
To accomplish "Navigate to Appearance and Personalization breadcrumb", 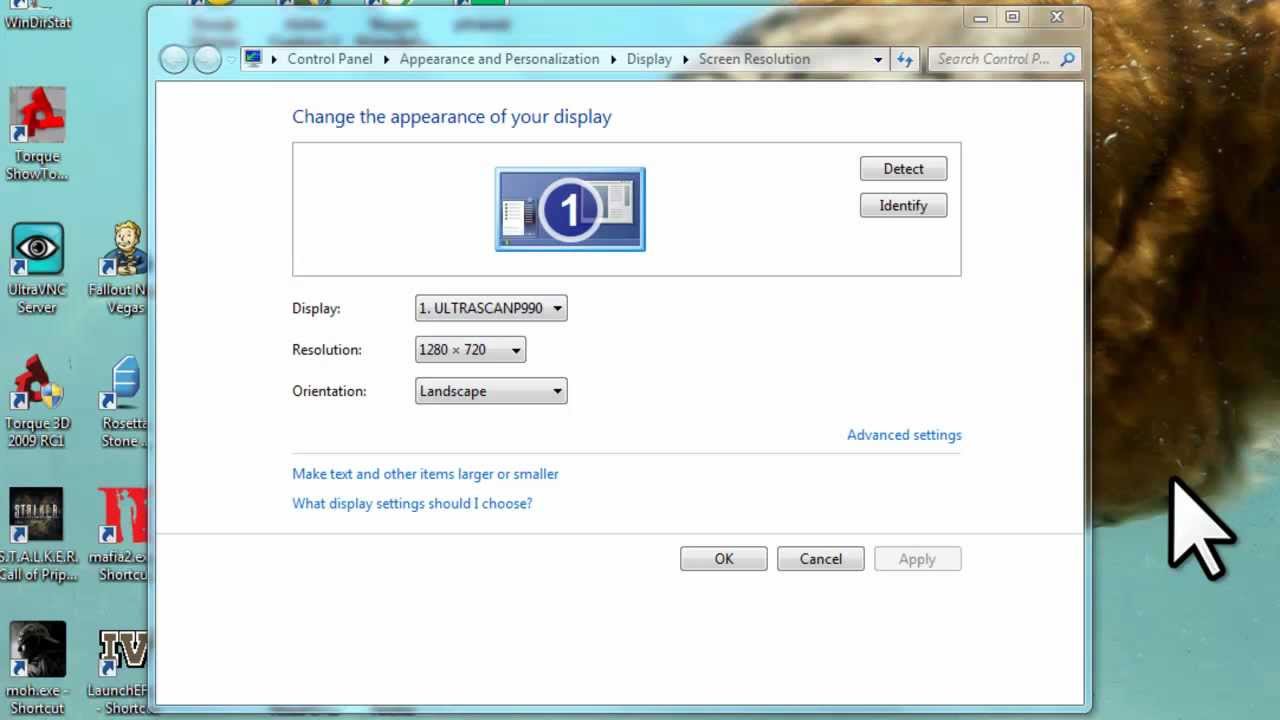I will tap(499, 59).
